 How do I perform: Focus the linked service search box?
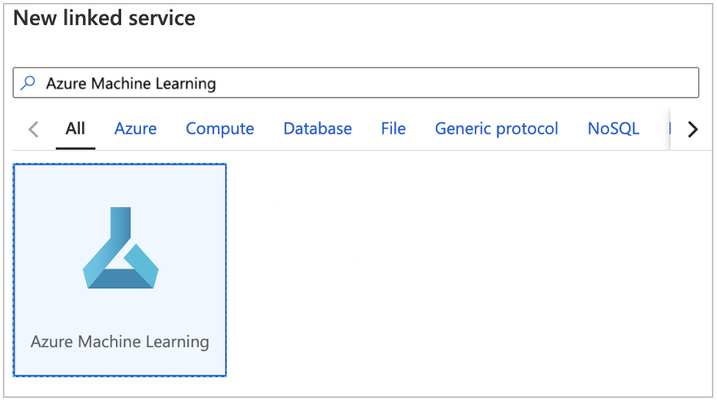click(356, 83)
